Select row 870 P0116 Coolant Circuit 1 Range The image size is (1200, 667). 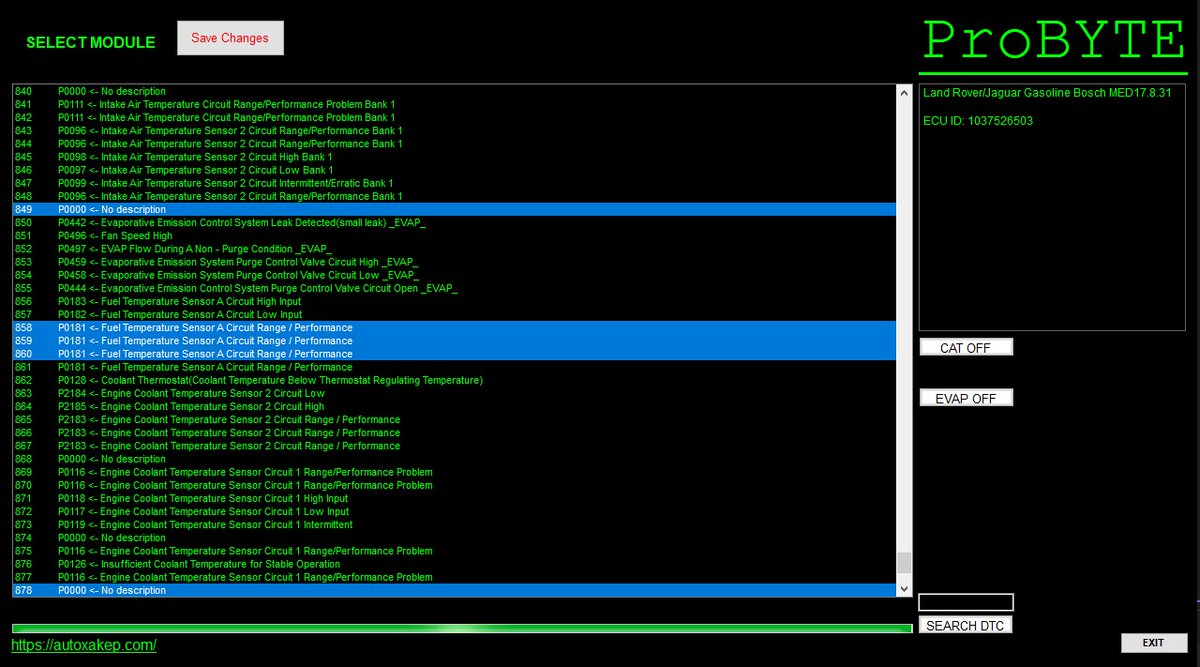tap(454, 485)
